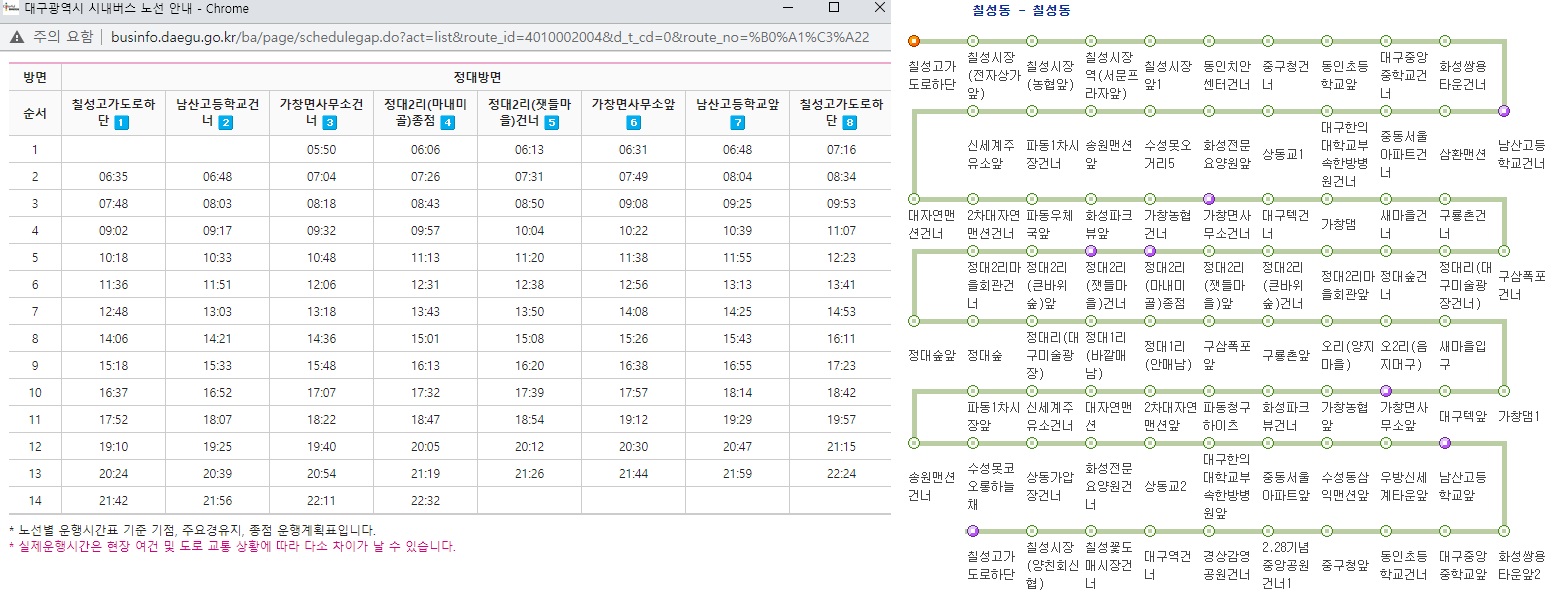Click the order number 12 cell in the 순서 column
The width and height of the screenshot is (1553, 601).
tap(35, 447)
